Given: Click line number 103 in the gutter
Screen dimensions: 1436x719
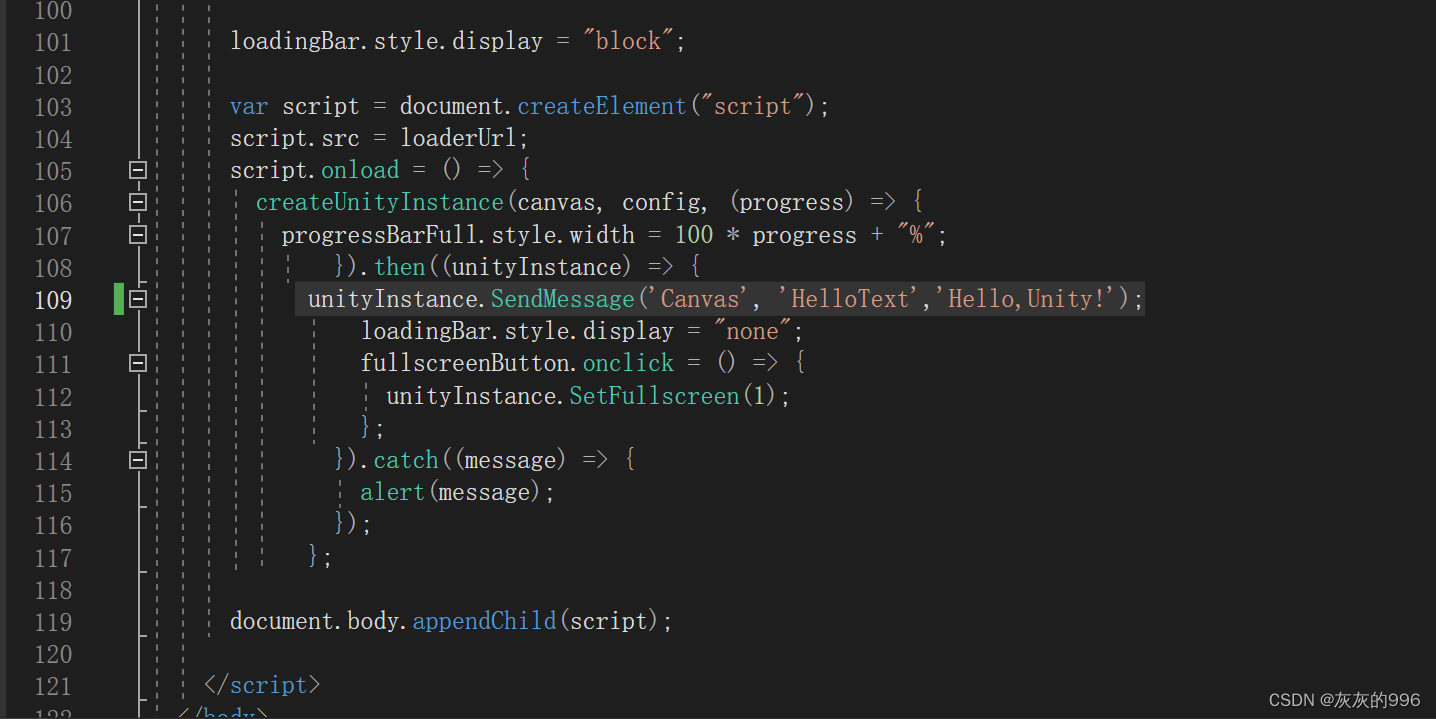Looking at the screenshot, I should [53, 106].
